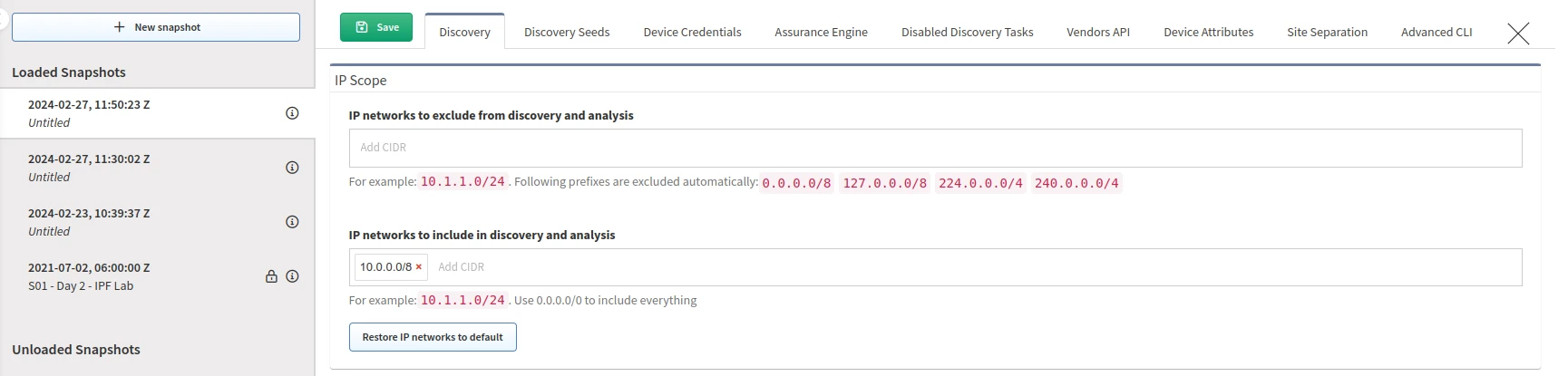Restore IP networks to default

433,337
